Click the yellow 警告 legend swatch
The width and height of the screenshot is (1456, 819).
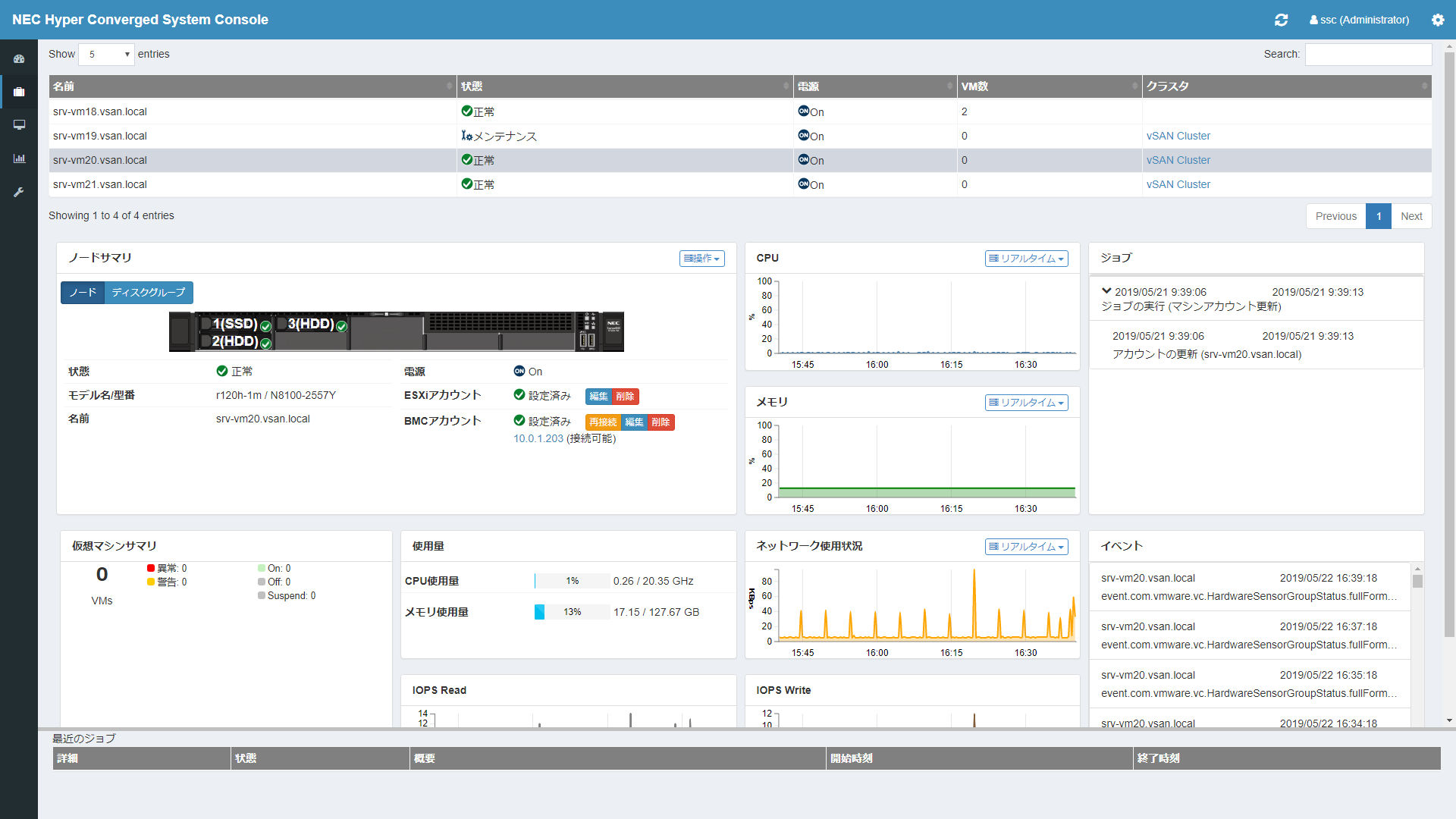click(x=151, y=582)
